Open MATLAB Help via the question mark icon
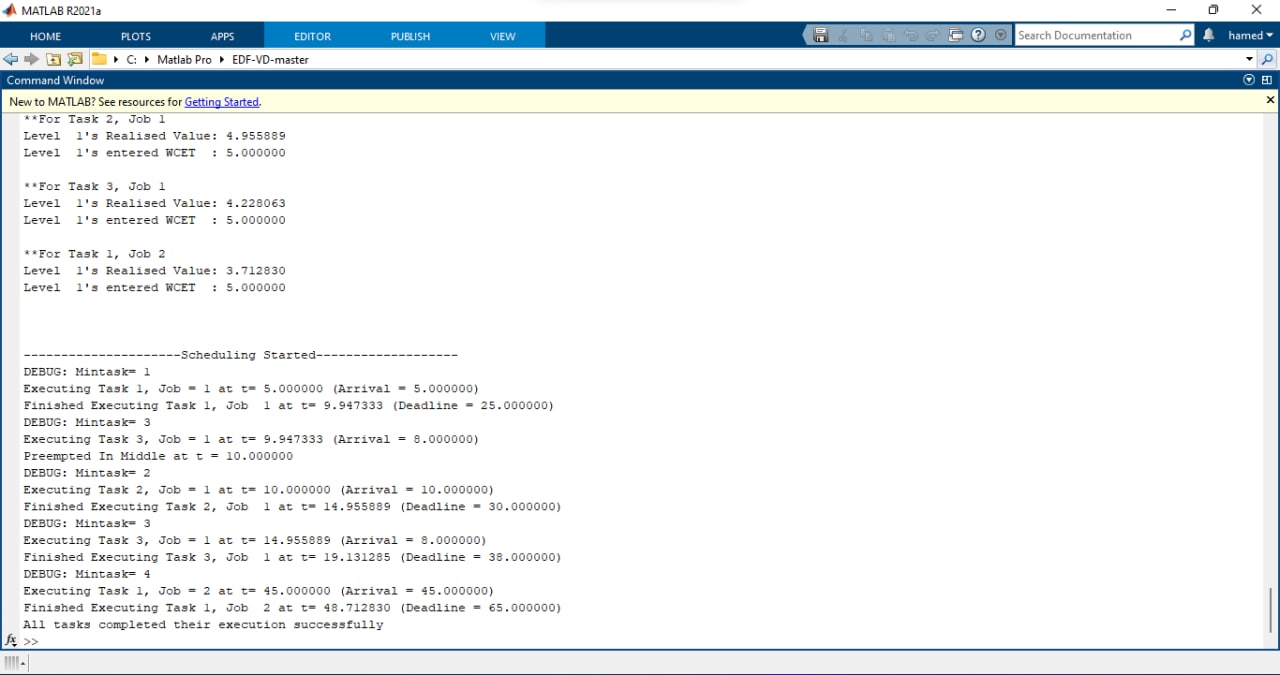 pyautogui.click(x=978, y=35)
